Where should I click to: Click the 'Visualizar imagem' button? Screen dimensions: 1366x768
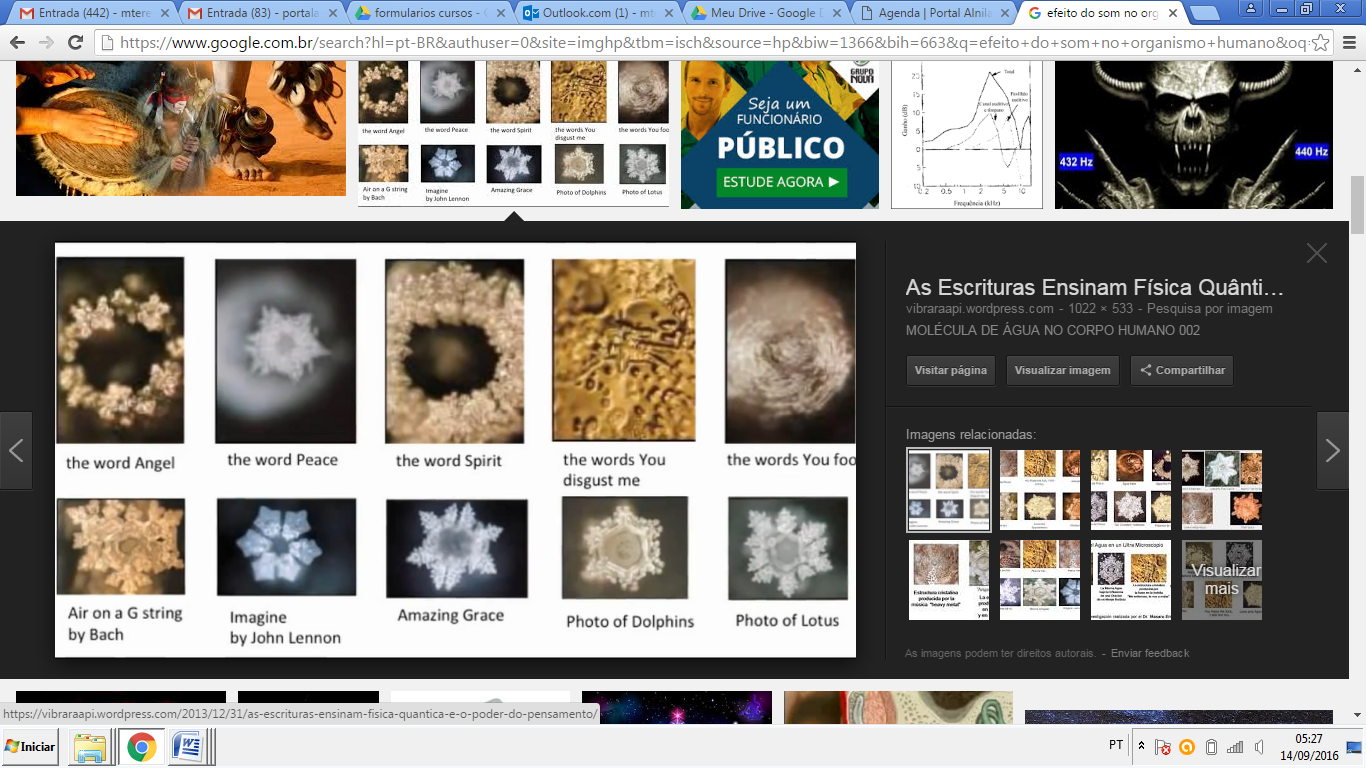click(1062, 370)
